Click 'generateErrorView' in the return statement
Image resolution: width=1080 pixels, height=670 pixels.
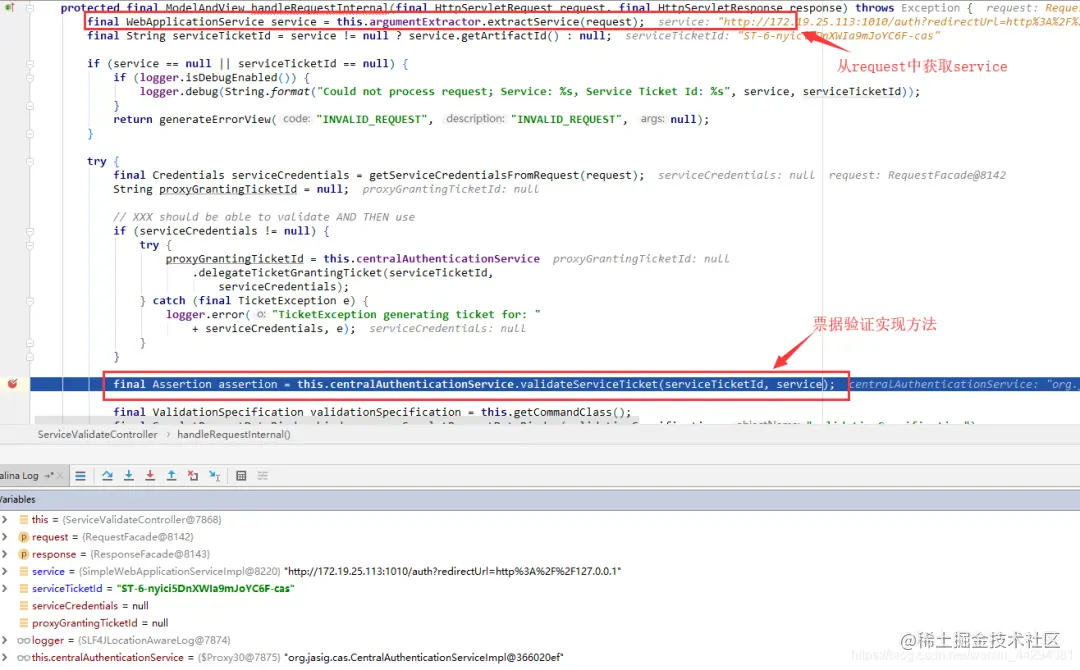pyautogui.click(x=215, y=119)
